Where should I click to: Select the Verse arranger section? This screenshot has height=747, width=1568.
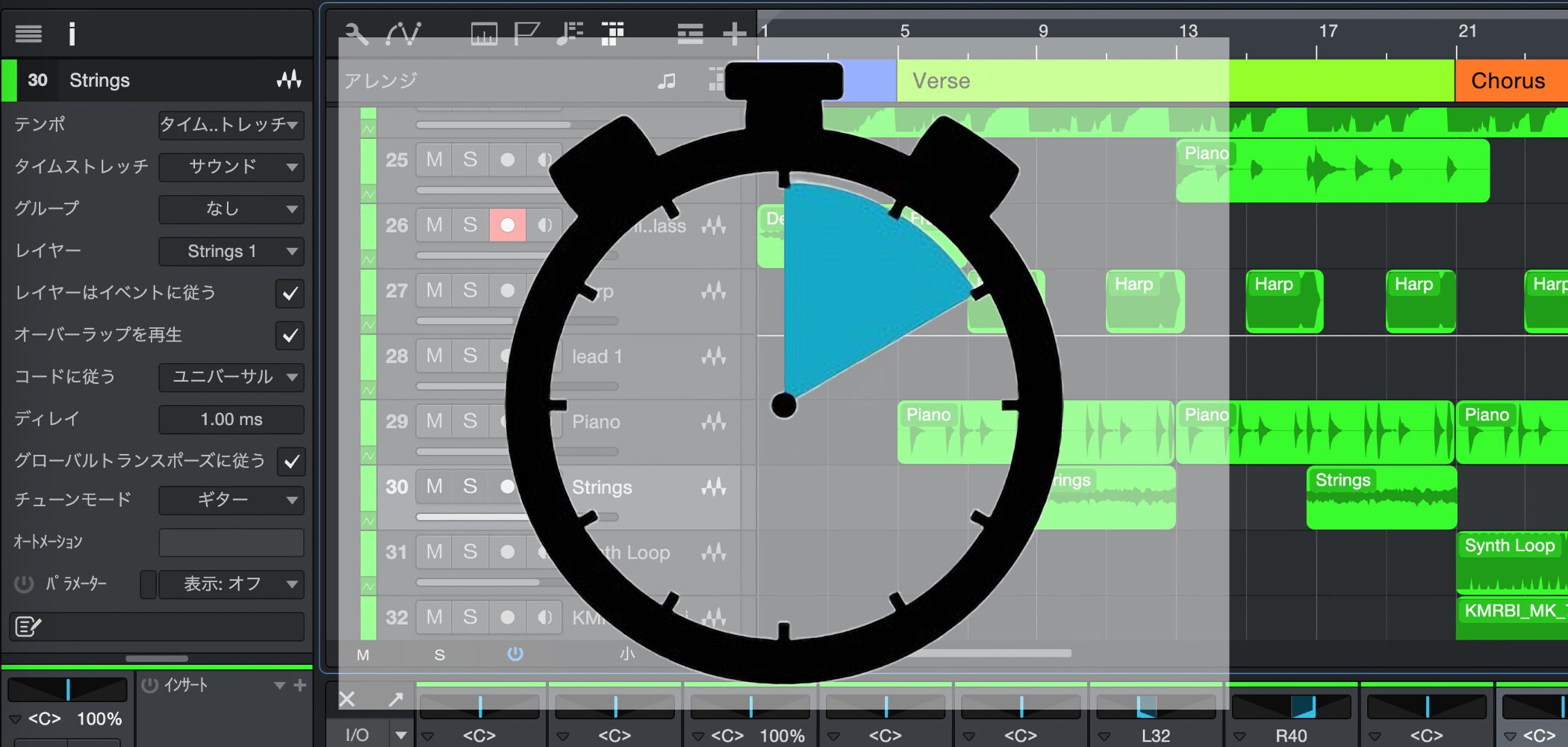tap(1175, 81)
